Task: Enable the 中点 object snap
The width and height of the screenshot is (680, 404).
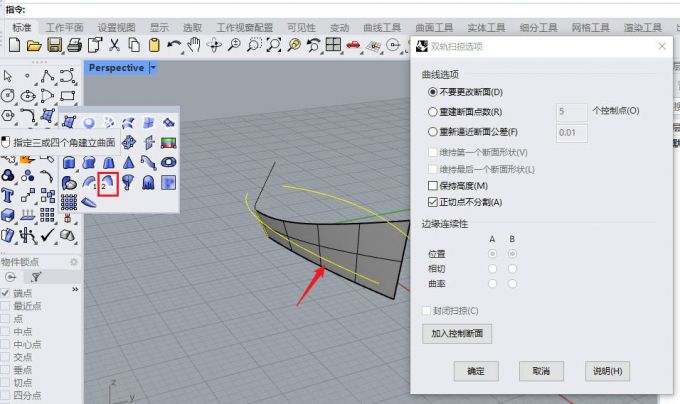Action: [6, 332]
